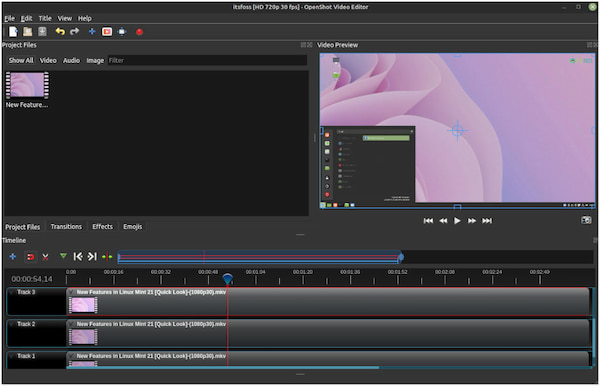This screenshot has width=600, height=386.
Task: Jump to the start of the video
Action: pyautogui.click(x=428, y=221)
